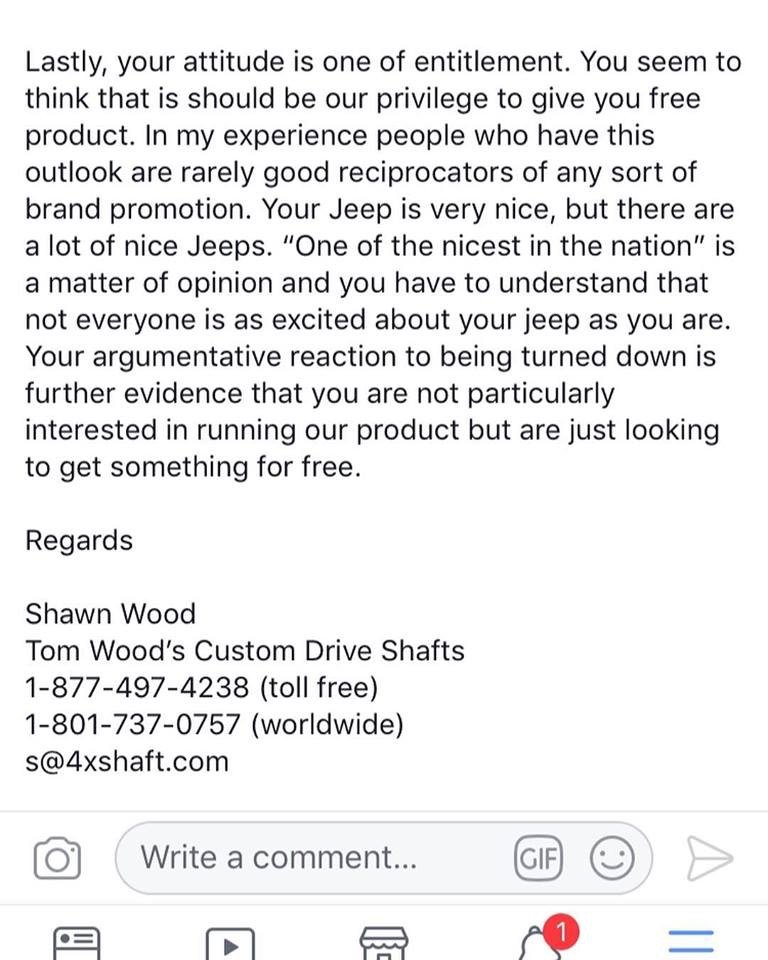Tap the sentence 'to get something for free.'
This screenshot has width=768, height=960.
pyautogui.click(x=194, y=467)
